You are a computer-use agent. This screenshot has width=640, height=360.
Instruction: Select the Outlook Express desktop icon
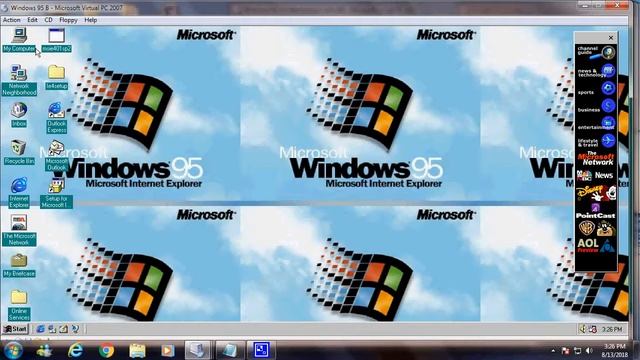click(56, 118)
